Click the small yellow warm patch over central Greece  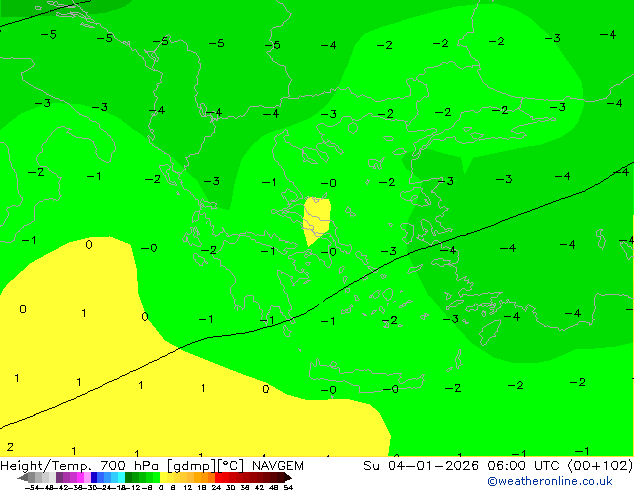point(317,220)
